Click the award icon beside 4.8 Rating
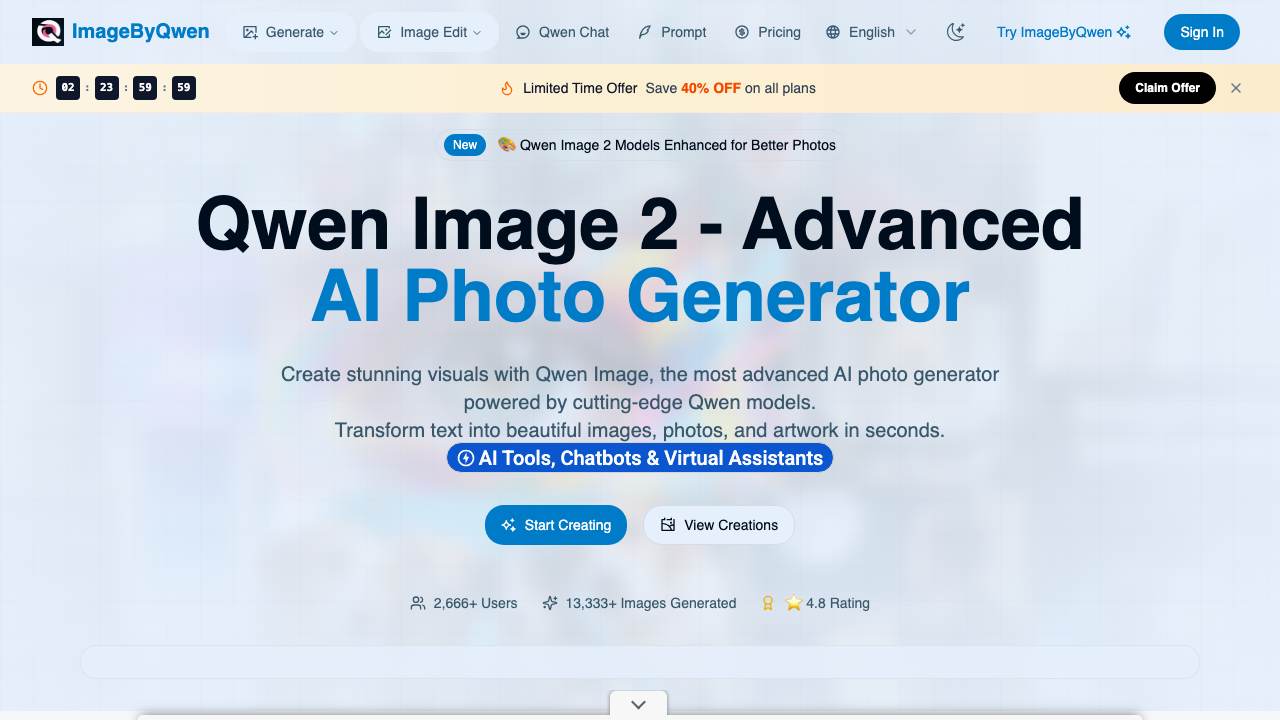This screenshot has height=720, width=1280. 768,603
